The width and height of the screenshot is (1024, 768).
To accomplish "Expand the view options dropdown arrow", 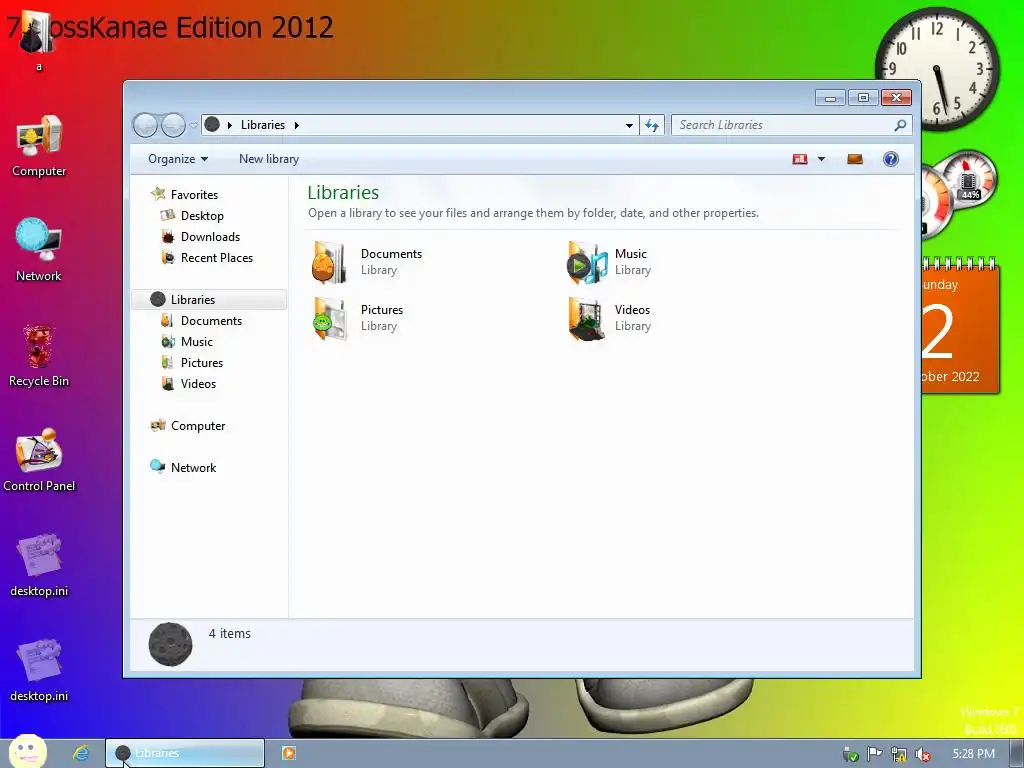I will 821,159.
